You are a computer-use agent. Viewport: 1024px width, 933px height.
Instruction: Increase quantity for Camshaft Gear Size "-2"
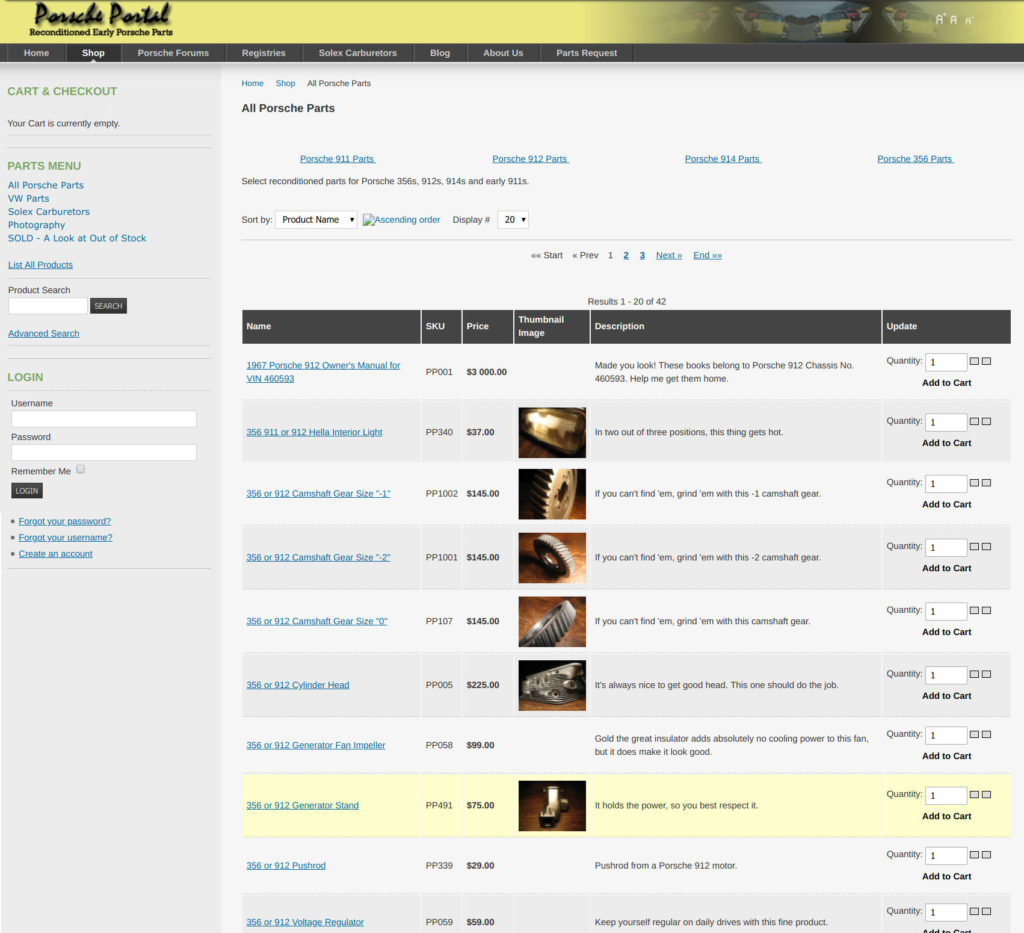pos(974,546)
